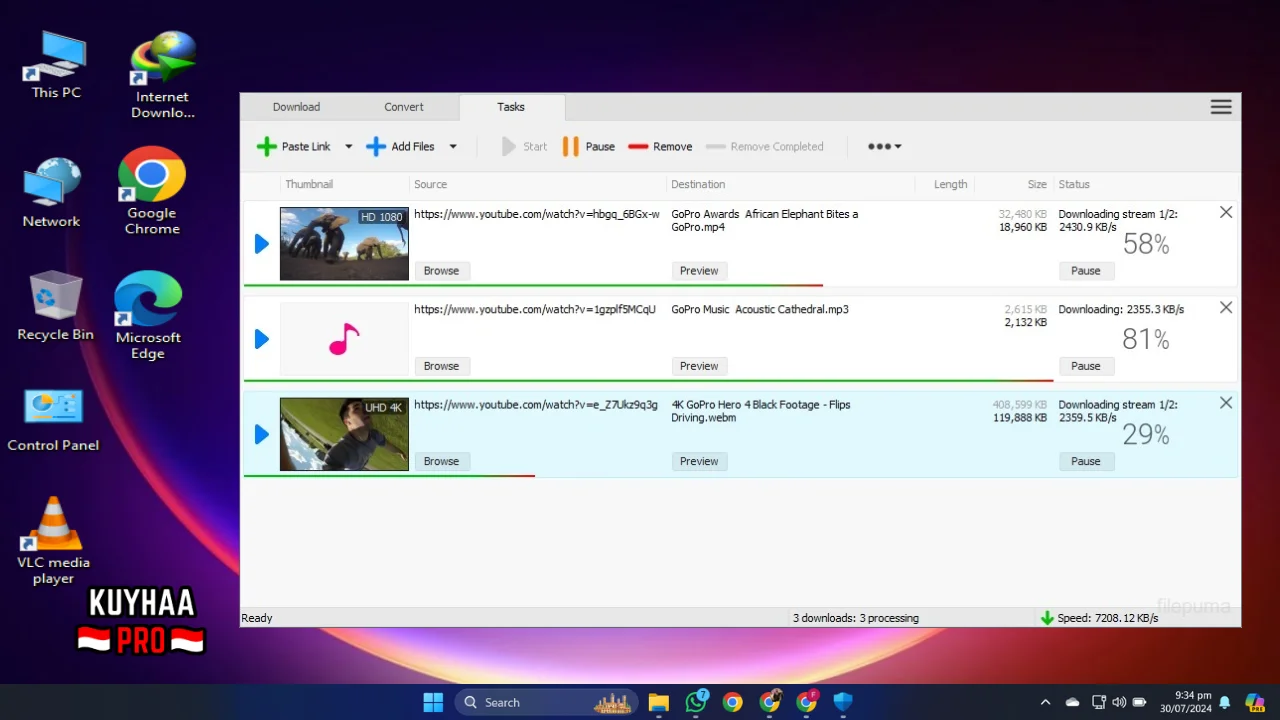The width and height of the screenshot is (1280, 720).
Task: Play the 4K GoPro Hero task arrow
Action: click(262, 434)
